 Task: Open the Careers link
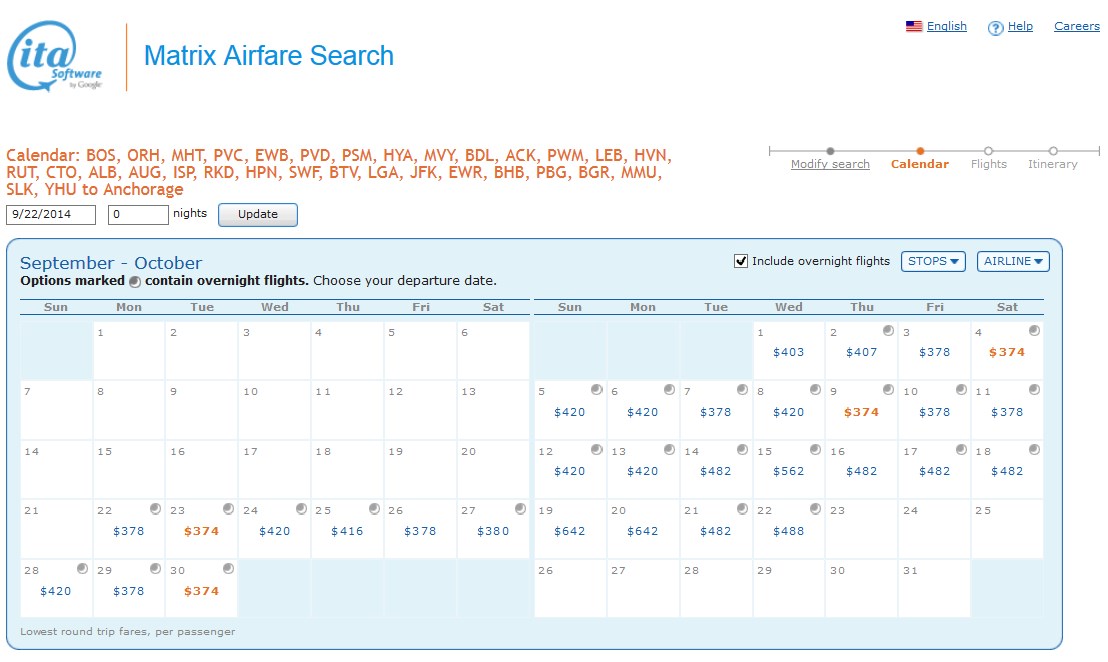[x=1077, y=26]
